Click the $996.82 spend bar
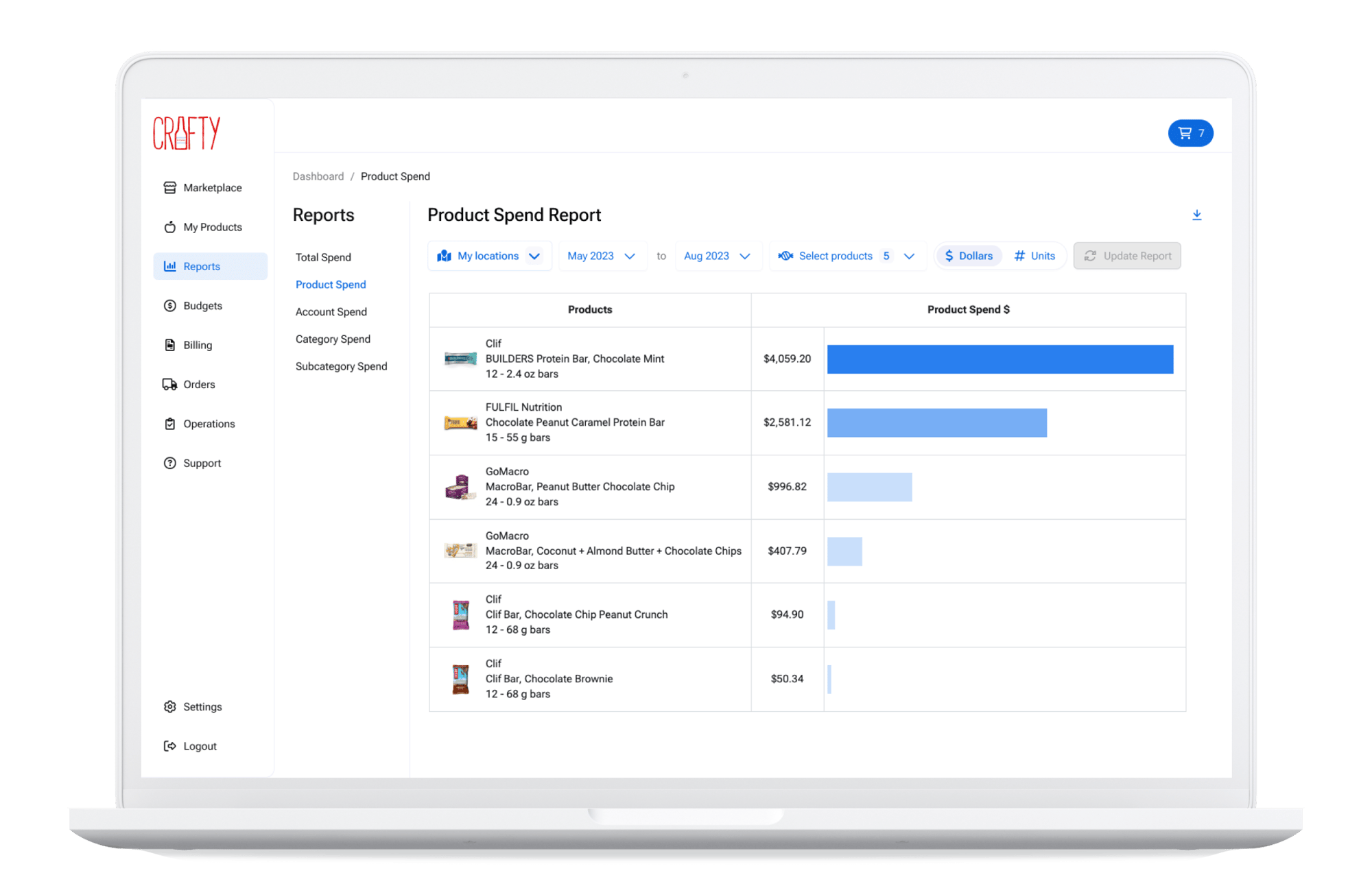 [x=870, y=487]
